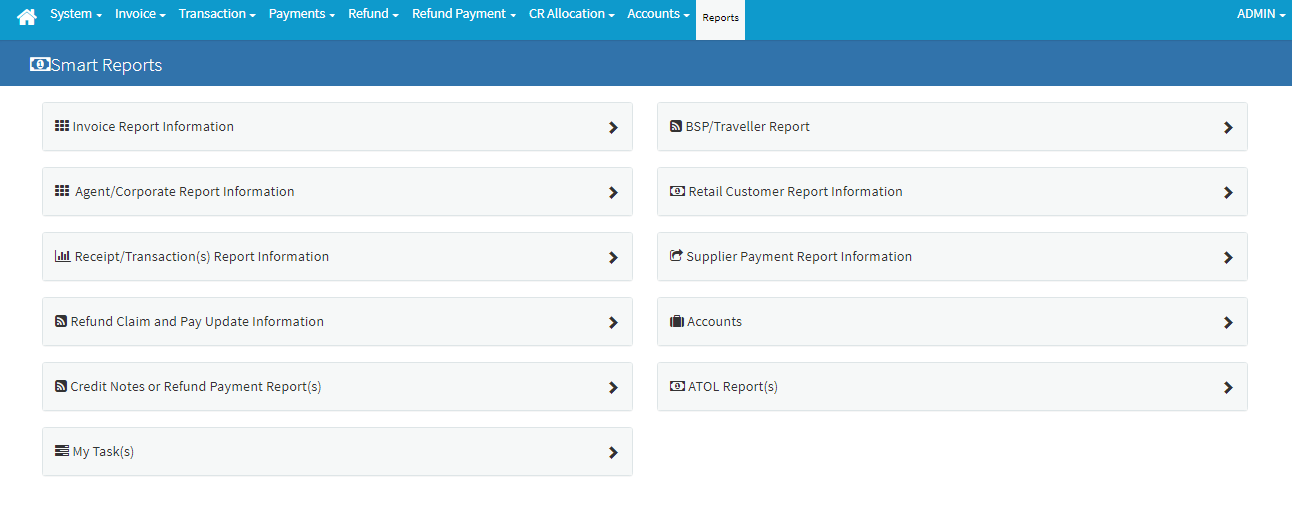Click the money icon in Smart Reports header

(x=40, y=64)
